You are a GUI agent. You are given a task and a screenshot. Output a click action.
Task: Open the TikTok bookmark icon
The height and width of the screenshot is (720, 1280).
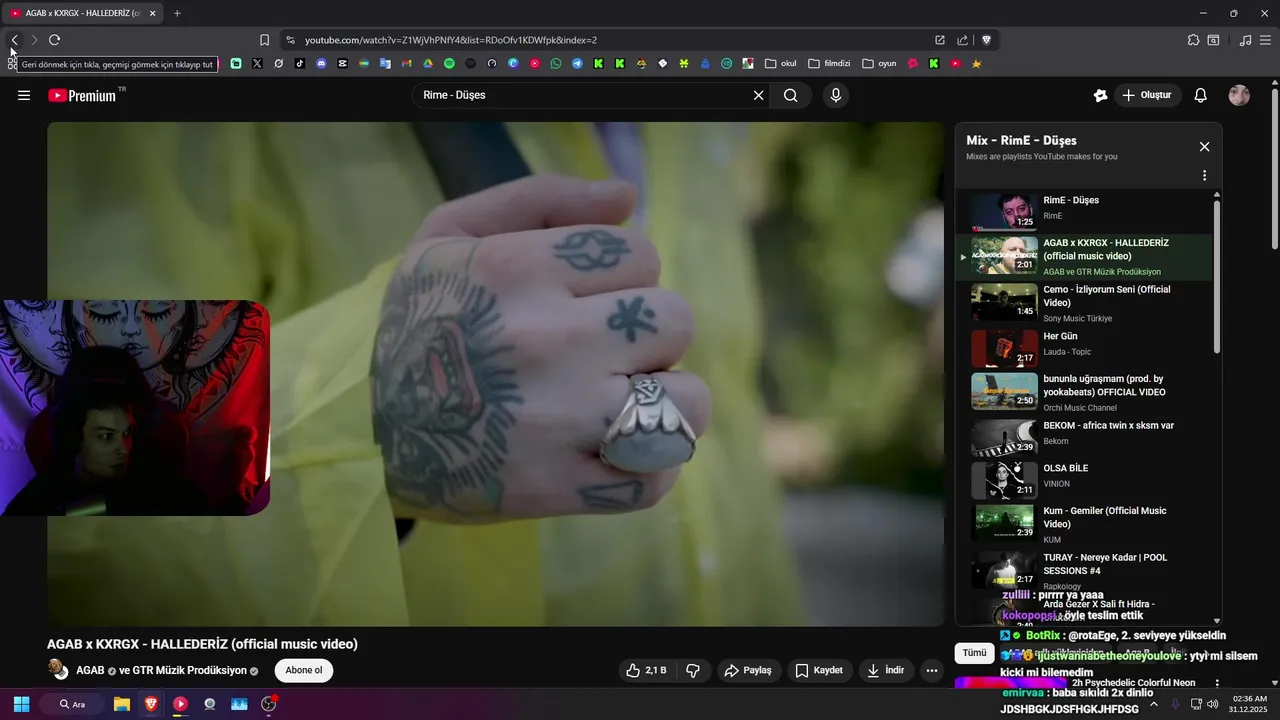tap(300, 63)
